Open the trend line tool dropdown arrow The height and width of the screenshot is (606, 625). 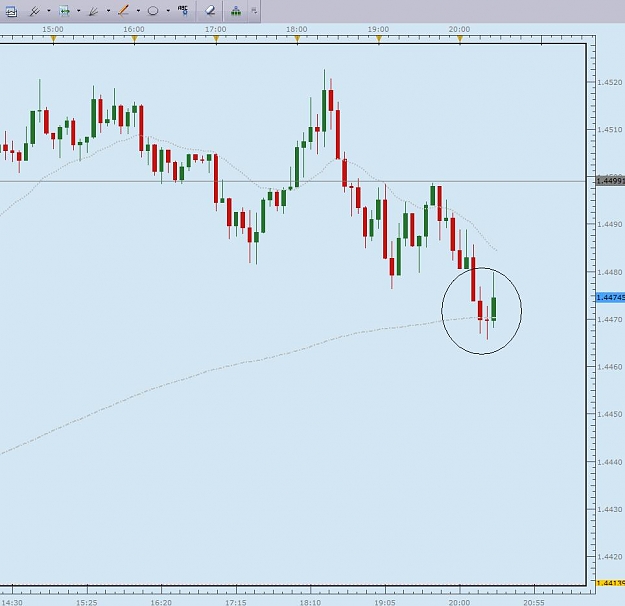[138, 11]
